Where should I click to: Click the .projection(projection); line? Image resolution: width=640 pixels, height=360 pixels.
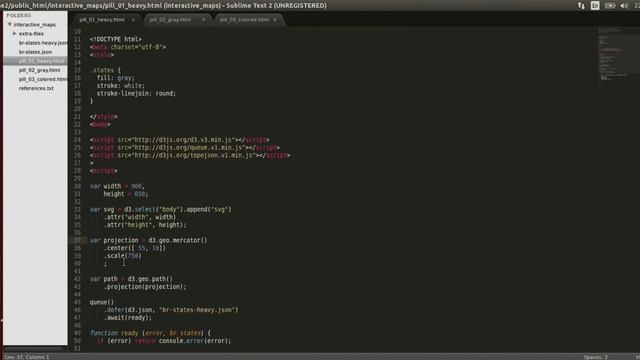click(x=145, y=287)
